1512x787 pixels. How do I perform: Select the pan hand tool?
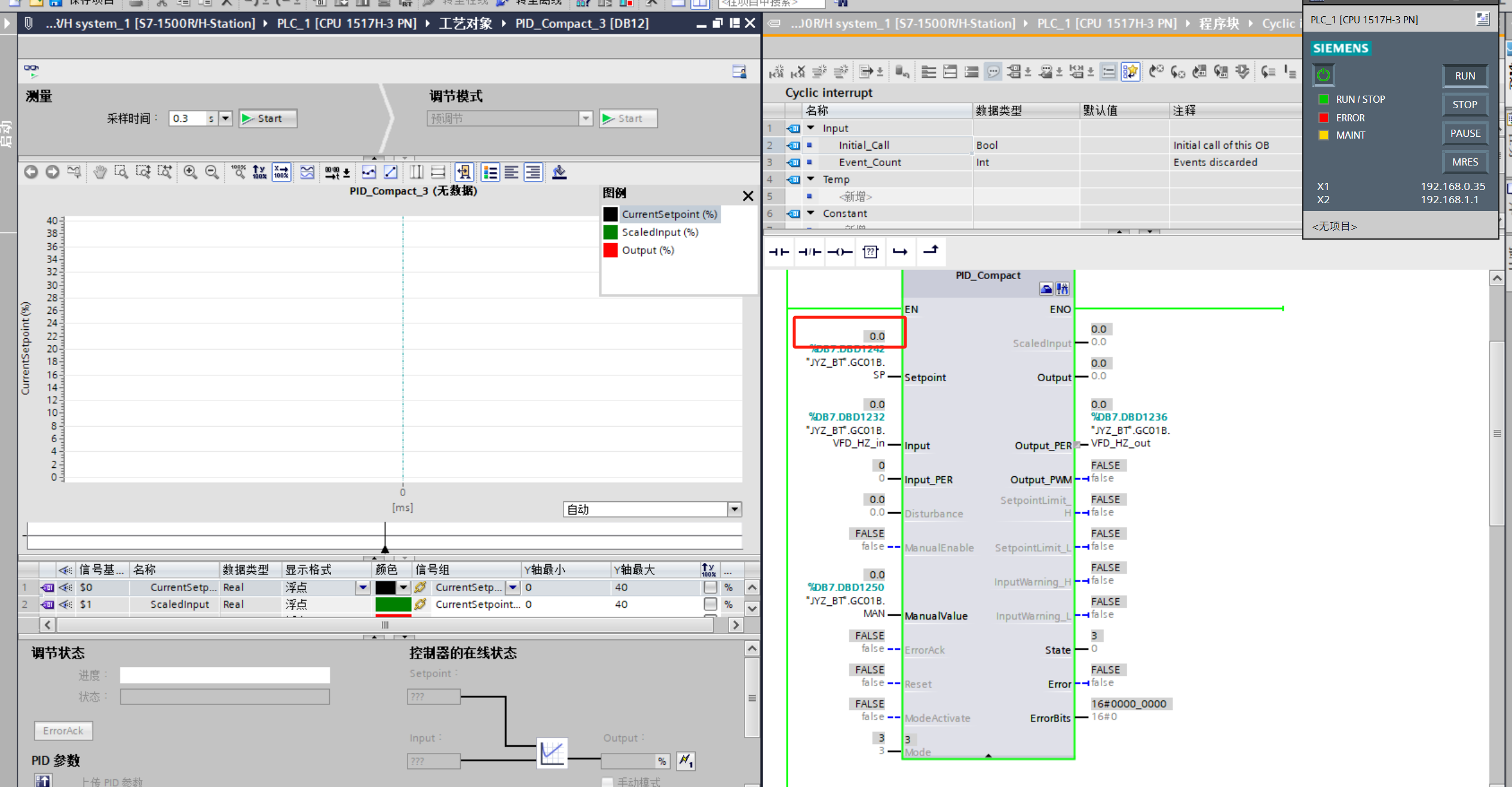pos(99,173)
